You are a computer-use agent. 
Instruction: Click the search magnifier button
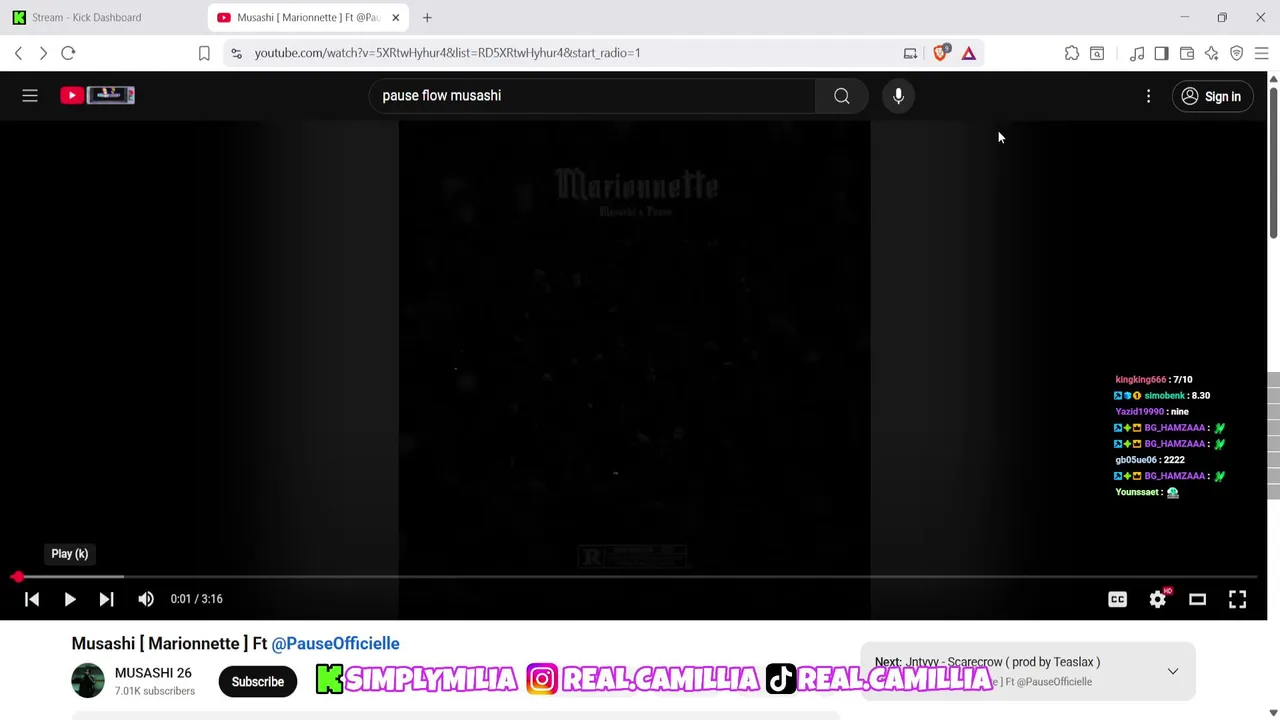pos(842,96)
